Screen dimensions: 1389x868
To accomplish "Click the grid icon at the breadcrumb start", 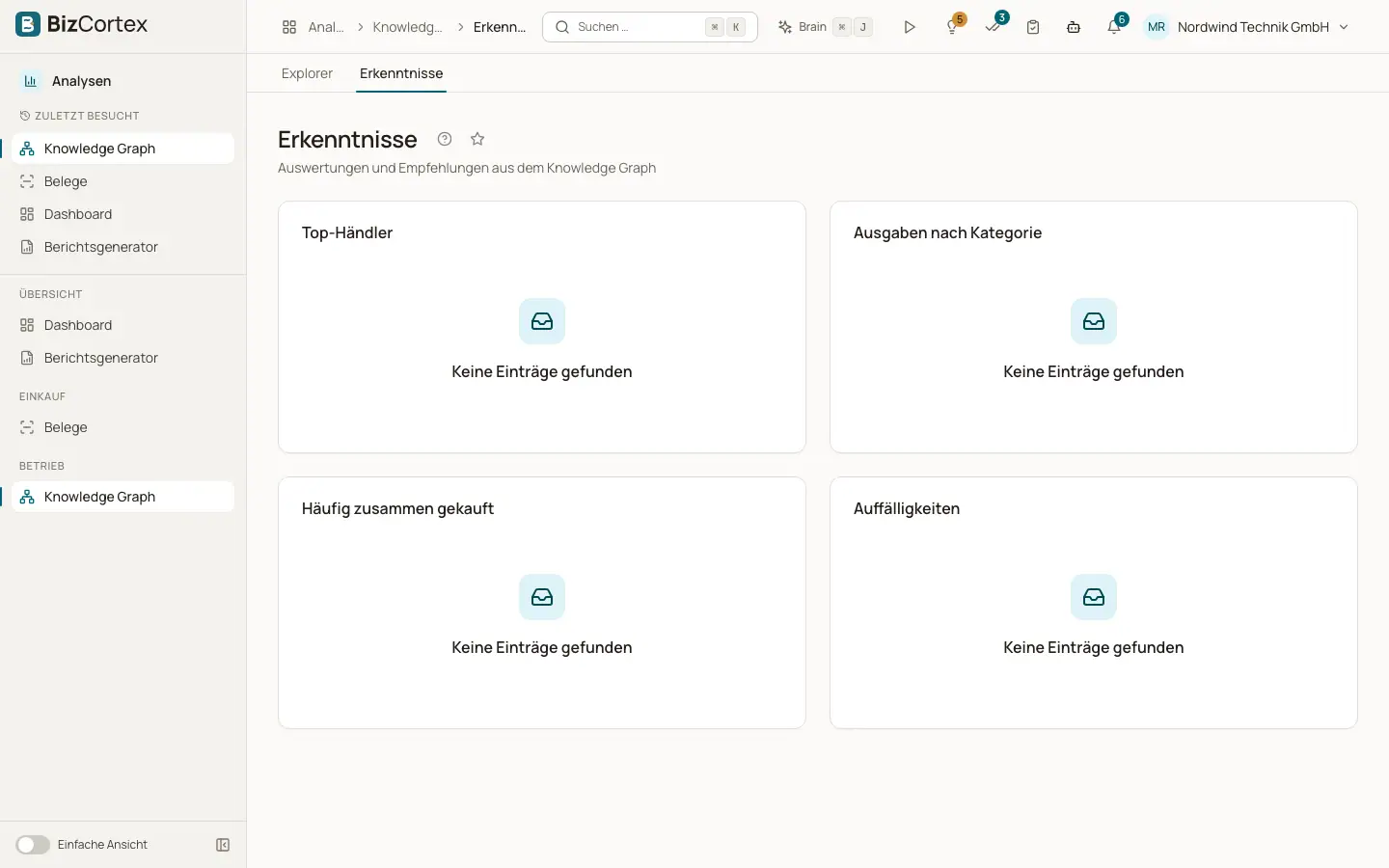I will coord(289,27).
